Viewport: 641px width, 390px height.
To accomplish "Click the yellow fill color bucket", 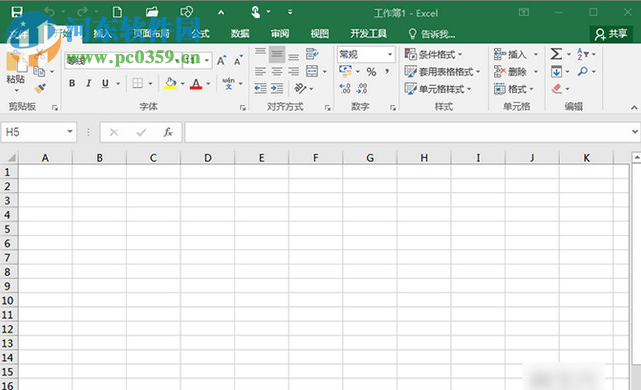I will [170, 83].
